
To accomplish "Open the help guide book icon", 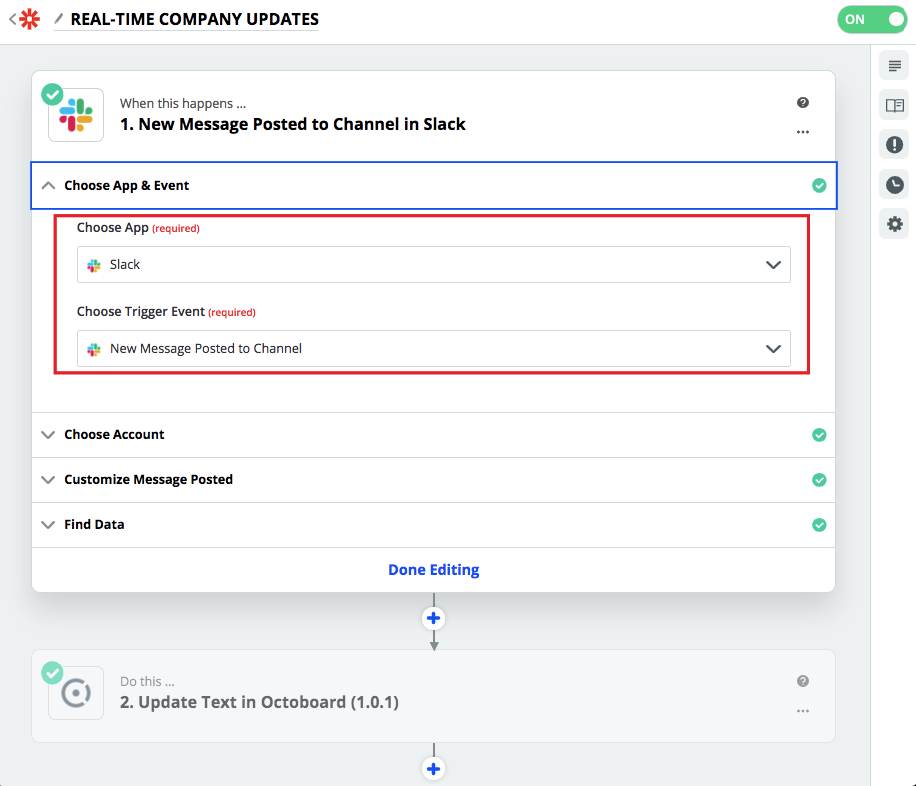I will (x=894, y=105).
